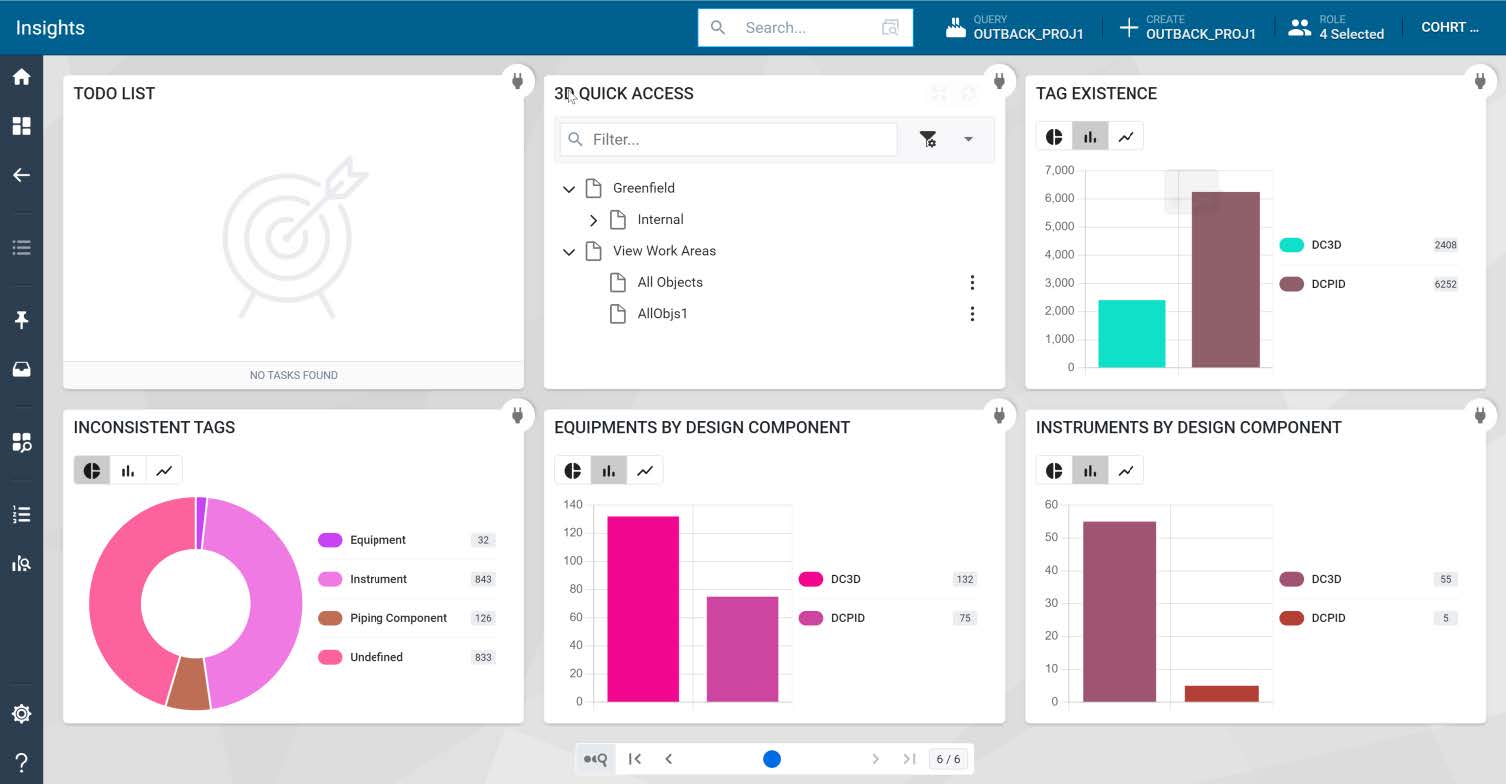Switch Inconsistent Tags to bar chart view
The width and height of the screenshot is (1506, 784).
[x=128, y=471]
